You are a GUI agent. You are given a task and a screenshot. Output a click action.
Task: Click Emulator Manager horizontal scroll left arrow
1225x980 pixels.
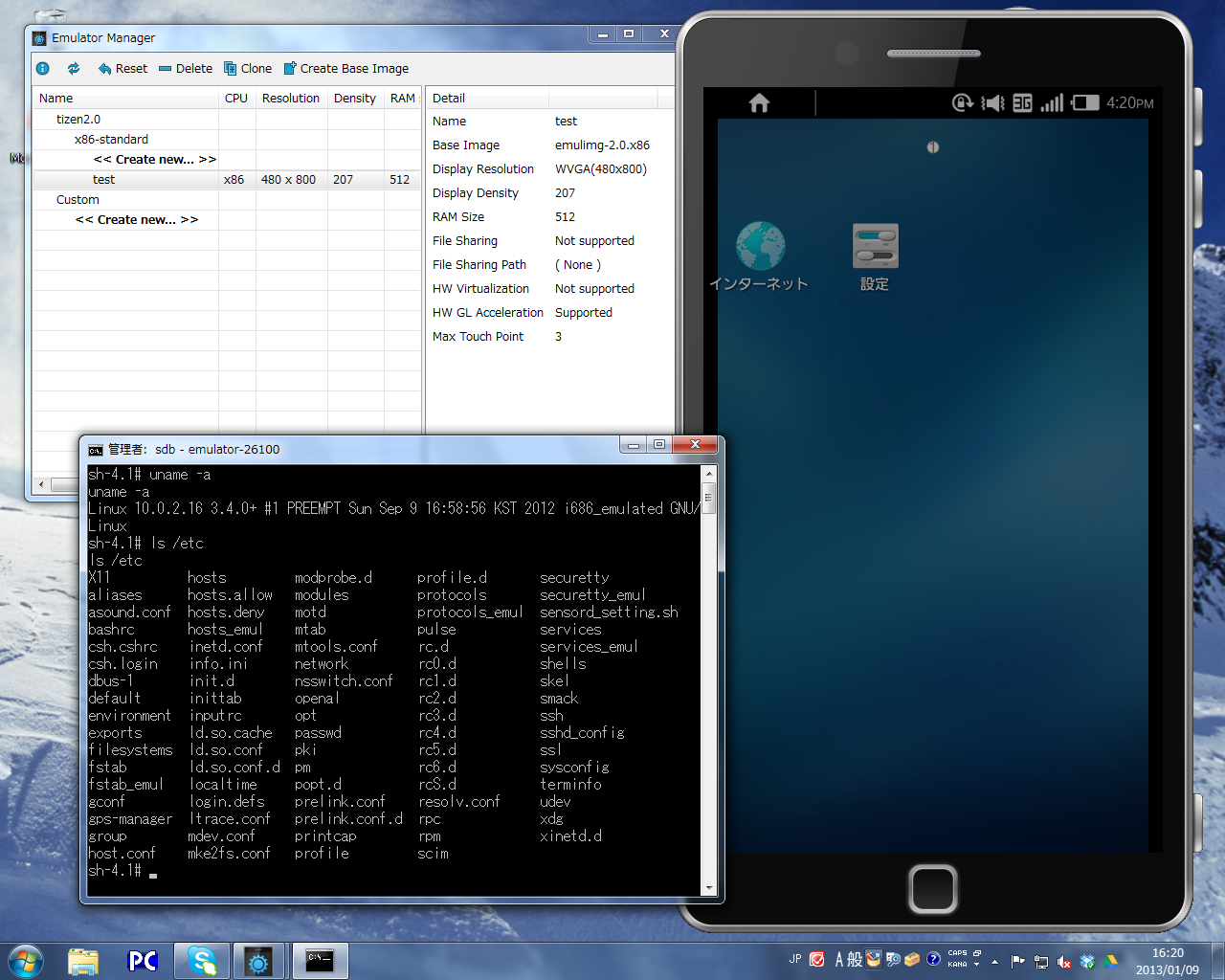pos(40,484)
